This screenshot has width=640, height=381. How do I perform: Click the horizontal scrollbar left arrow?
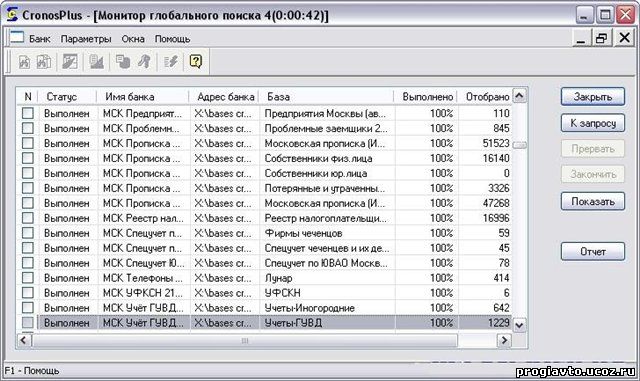tap(24, 340)
